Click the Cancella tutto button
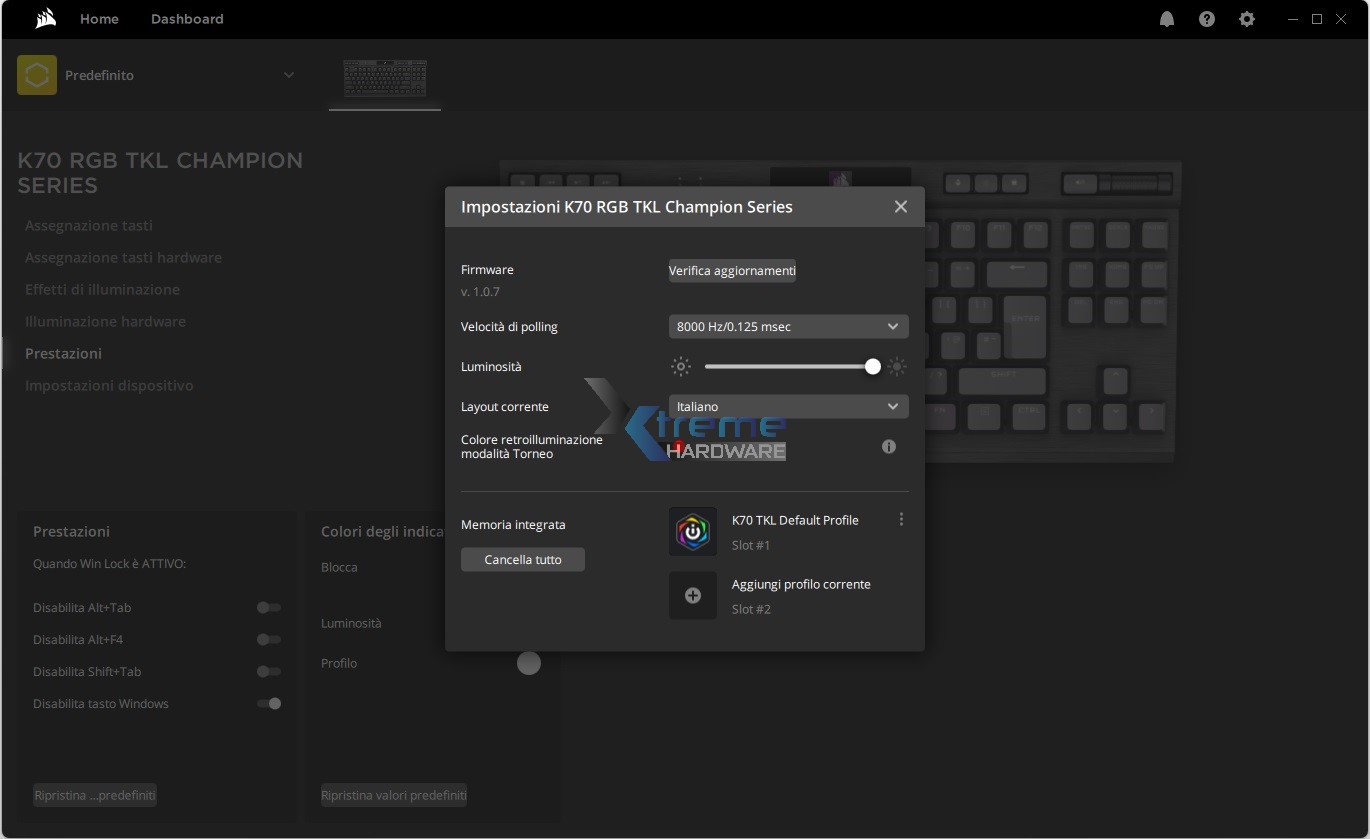Viewport: 1370px width, 839px height. tap(523, 560)
